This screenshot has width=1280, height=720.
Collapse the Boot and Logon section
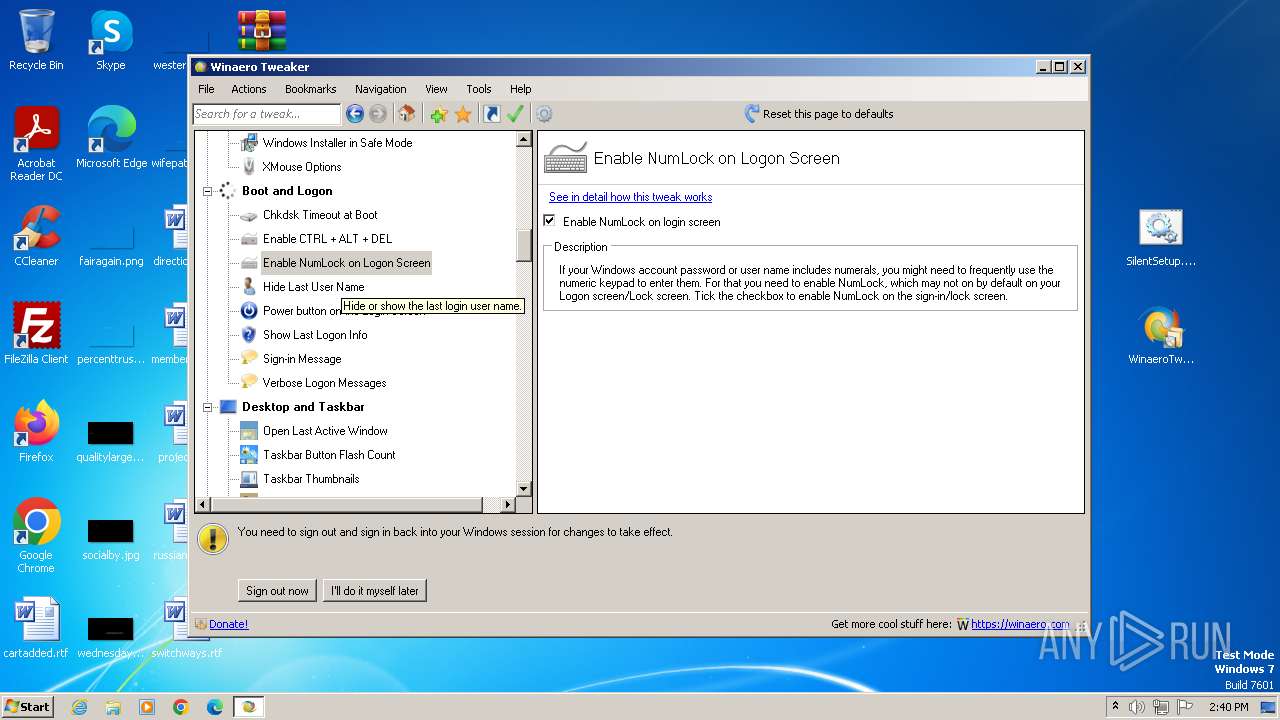pos(208,191)
